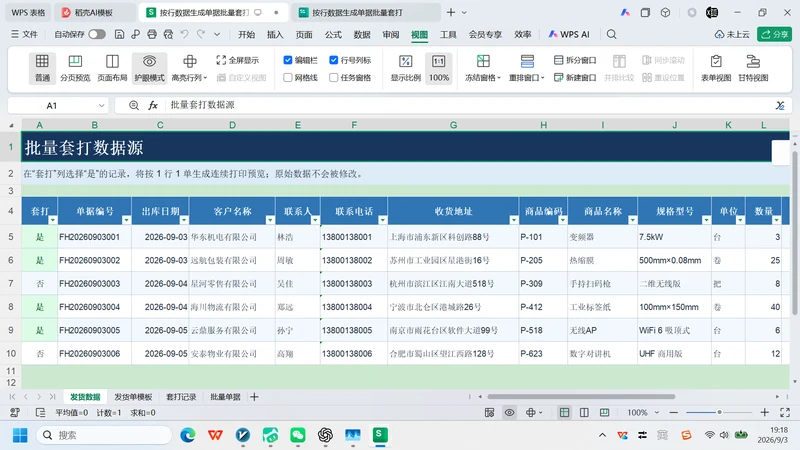
Task: Click the formula bar input field
Action: [469, 105]
